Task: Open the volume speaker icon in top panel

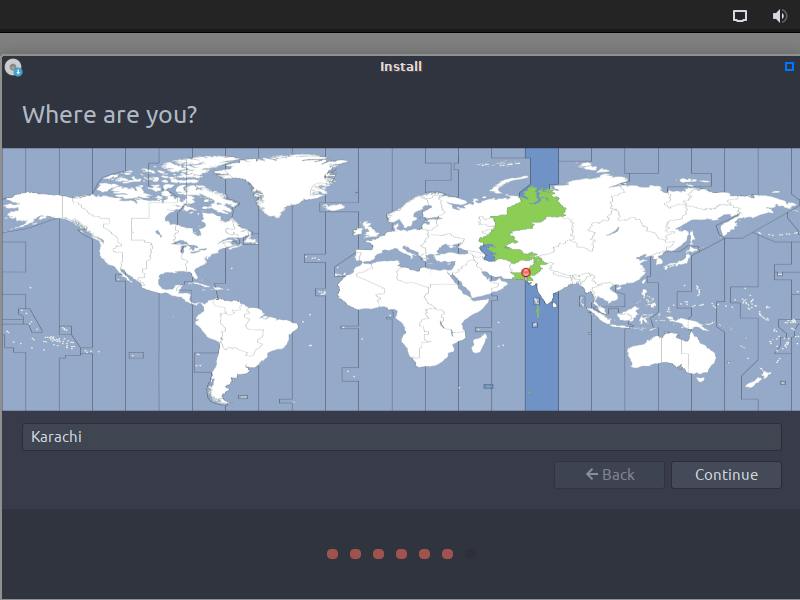Action: click(x=780, y=16)
